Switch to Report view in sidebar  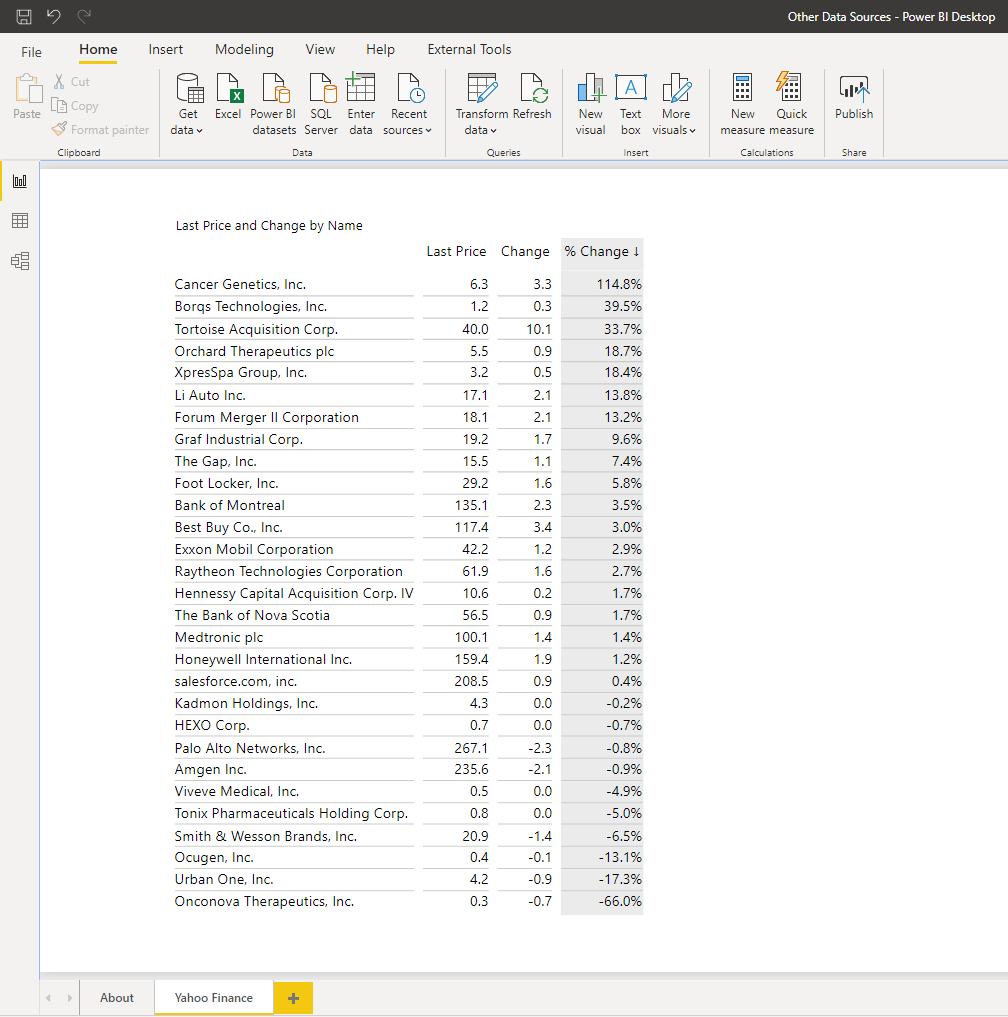click(20, 181)
